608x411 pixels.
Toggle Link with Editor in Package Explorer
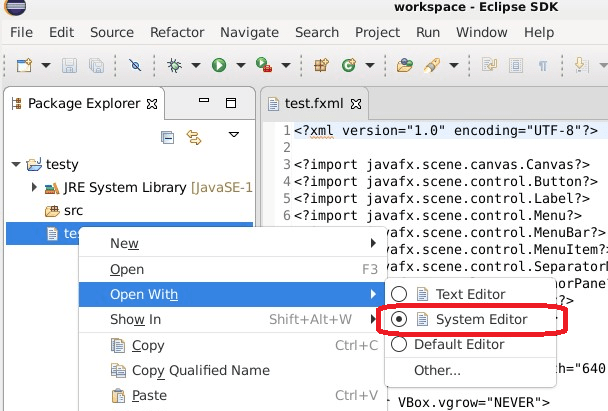(194, 137)
